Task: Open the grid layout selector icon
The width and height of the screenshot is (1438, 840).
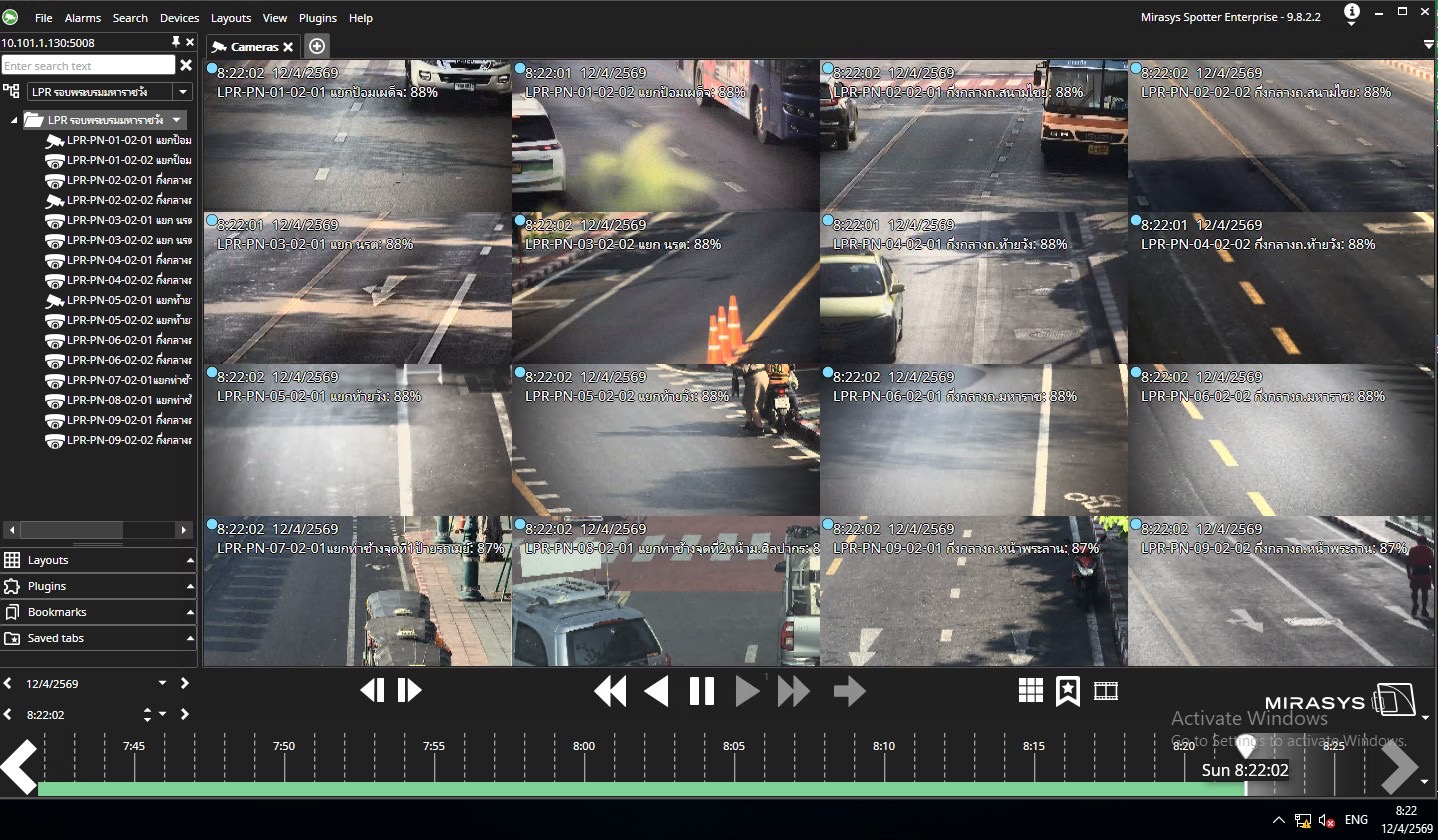Action: (x=1031, y=690)
